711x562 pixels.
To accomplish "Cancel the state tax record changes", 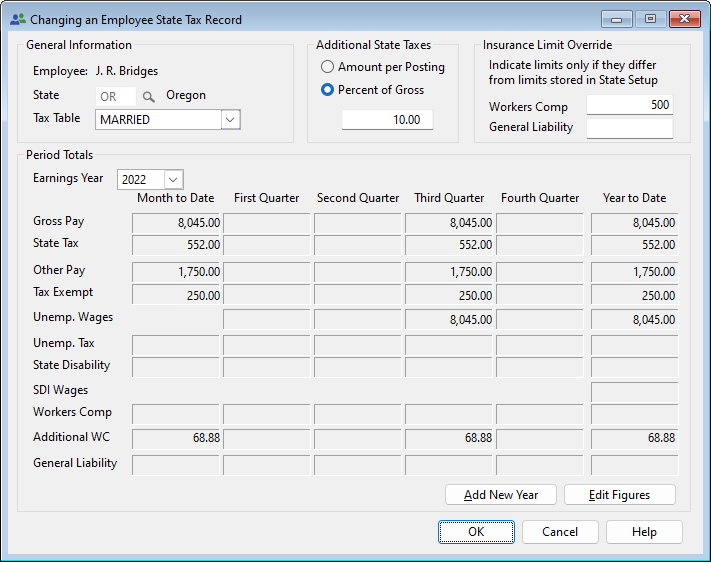I will (x=560, y=532).
